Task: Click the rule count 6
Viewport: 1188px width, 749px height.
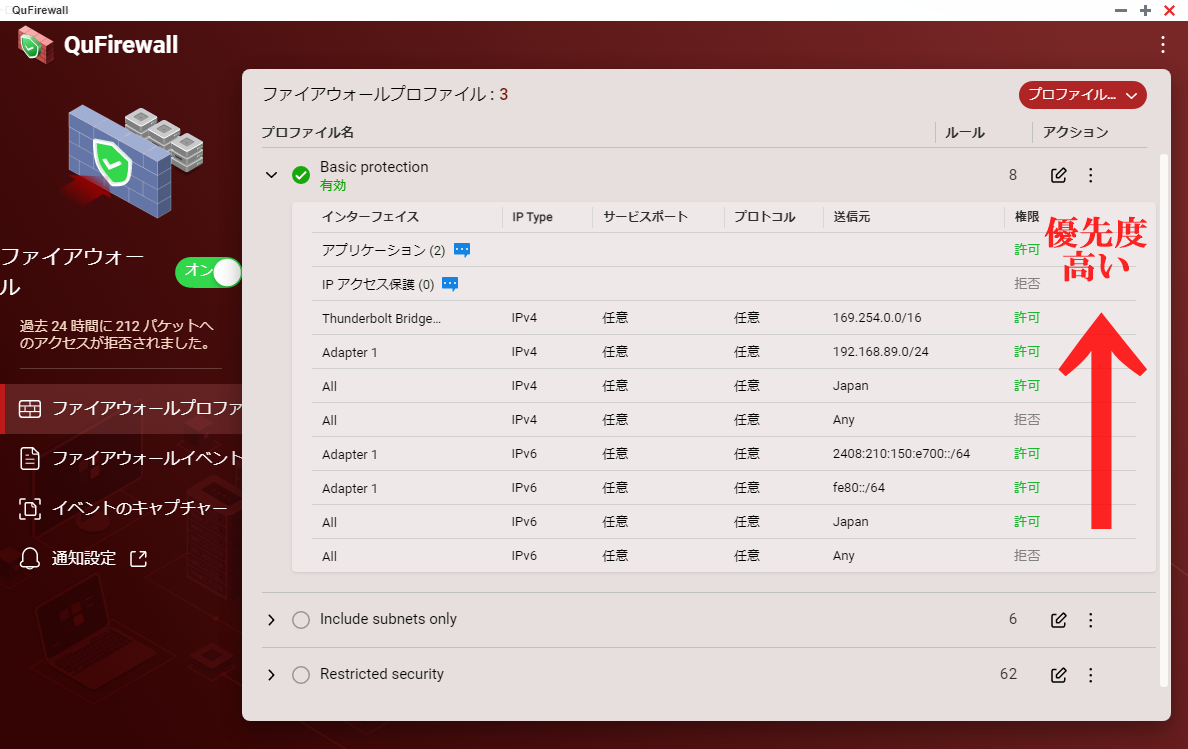Action: (1012, 619)
